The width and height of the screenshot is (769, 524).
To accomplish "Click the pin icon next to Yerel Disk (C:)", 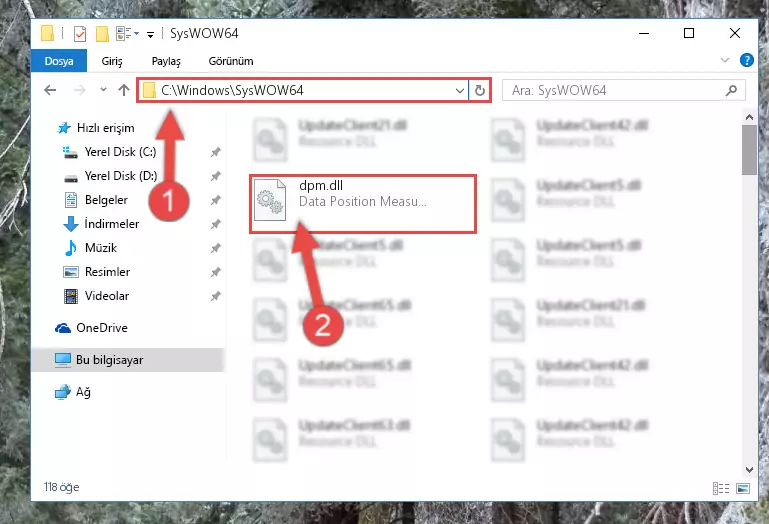I will (x=215, y=152).
